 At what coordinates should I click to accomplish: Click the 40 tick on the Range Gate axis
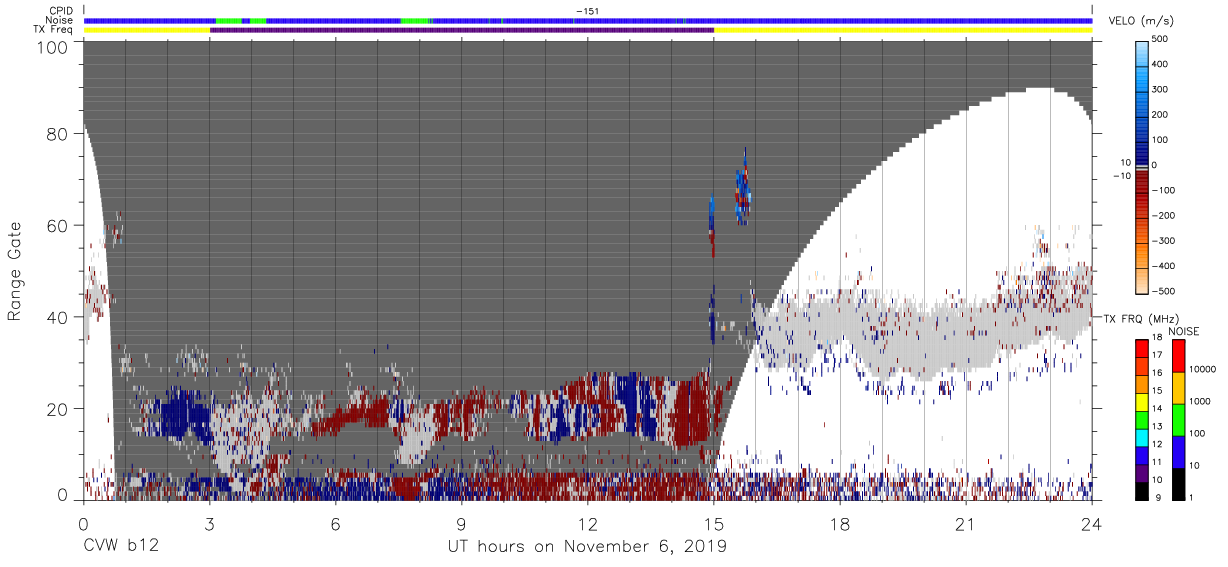(x=57, y=317)
